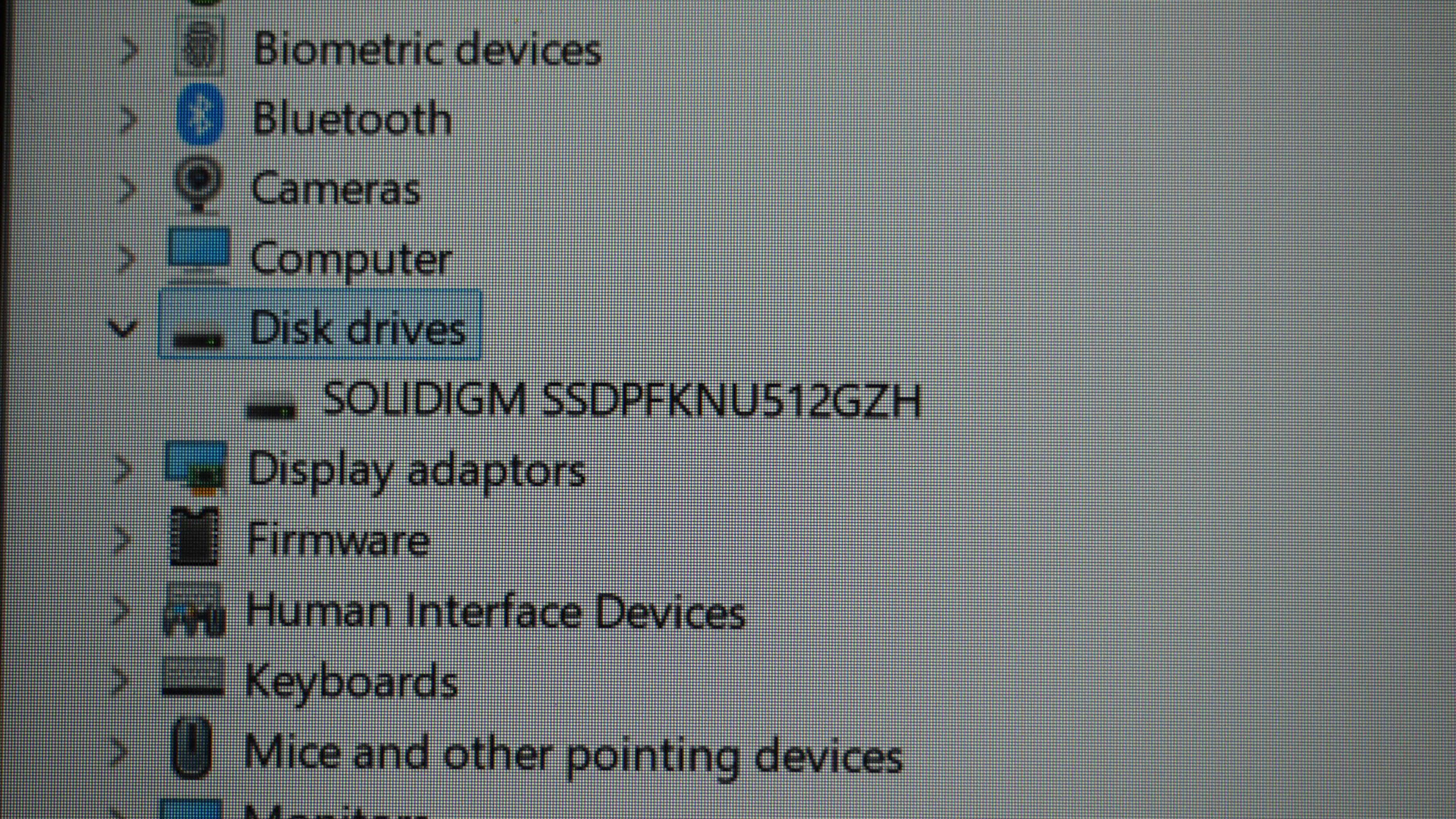Click the Firmware chip icon

(194, 537)
